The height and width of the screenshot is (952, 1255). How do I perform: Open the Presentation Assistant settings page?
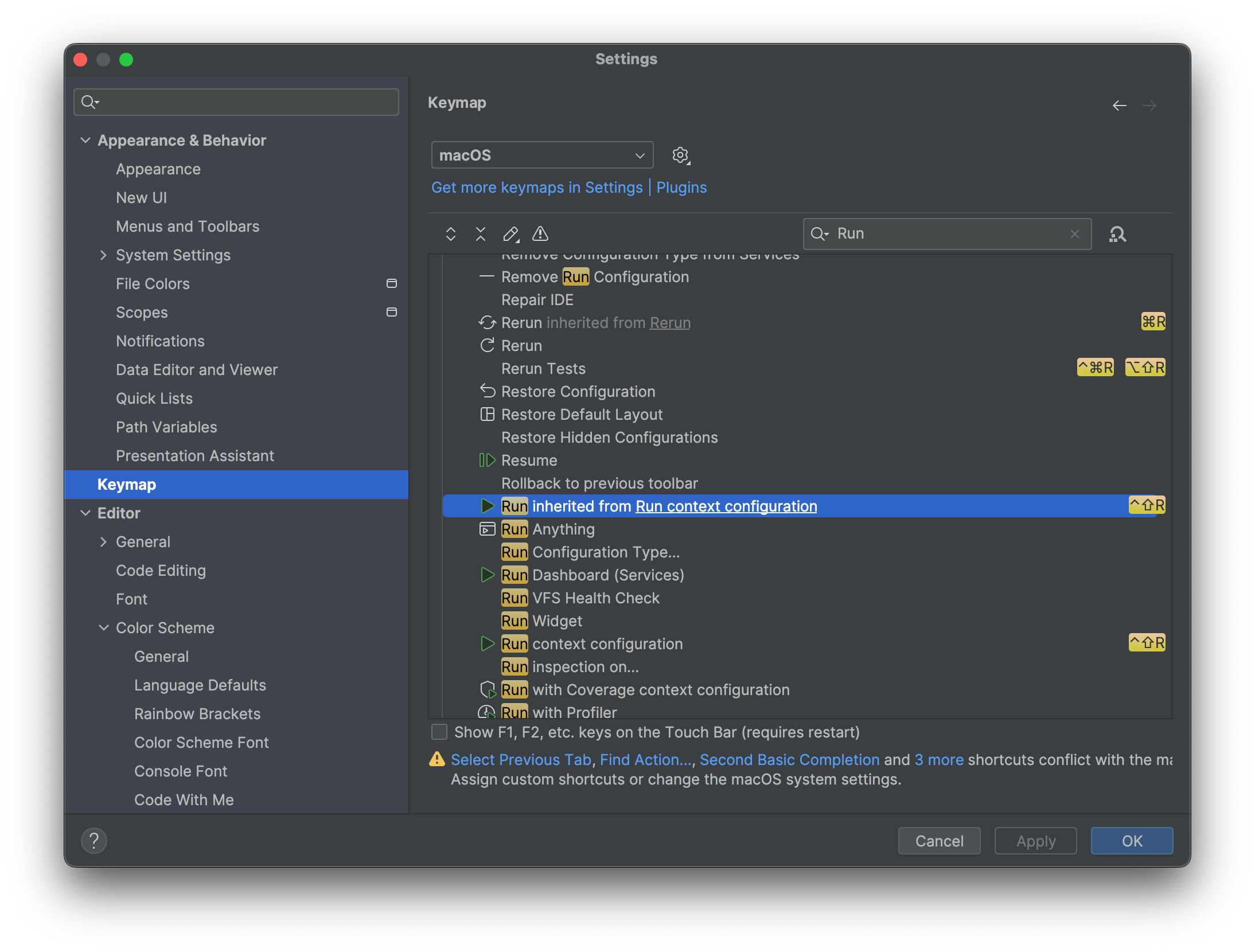195,456
